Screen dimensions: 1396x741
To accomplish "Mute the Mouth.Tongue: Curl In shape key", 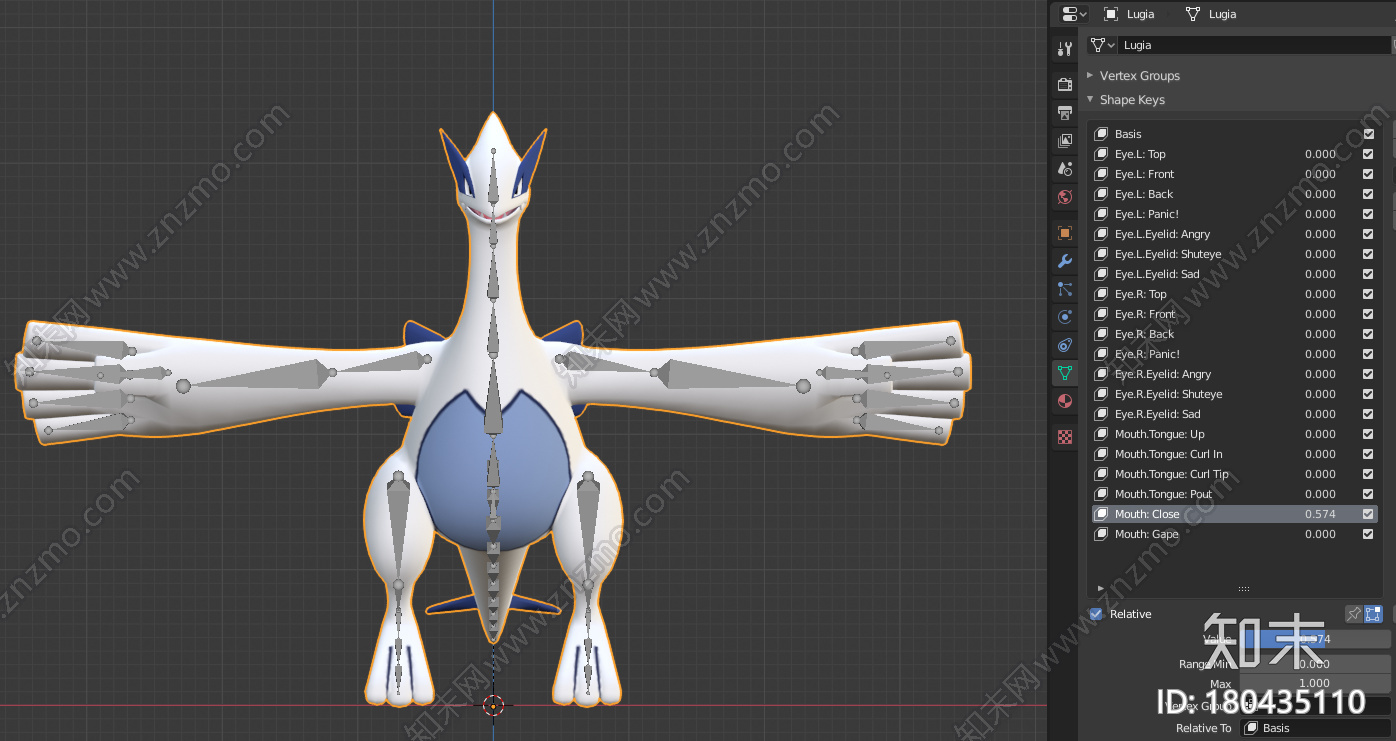I will point(1368,454).
